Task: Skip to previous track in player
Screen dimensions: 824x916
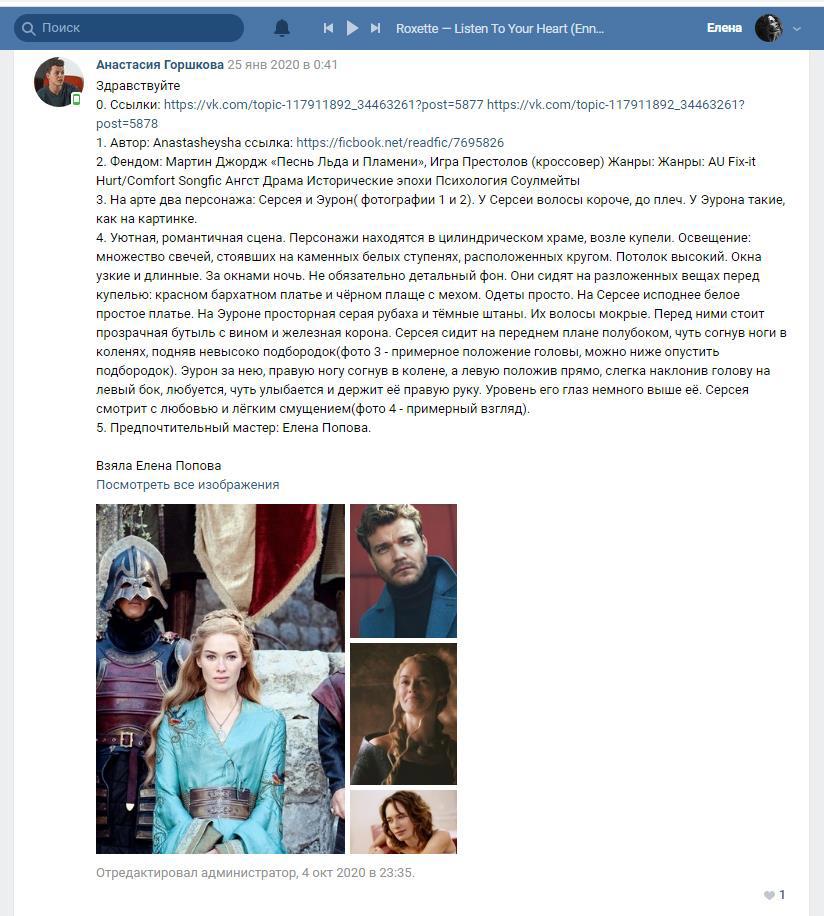Action: coord(328,28)
